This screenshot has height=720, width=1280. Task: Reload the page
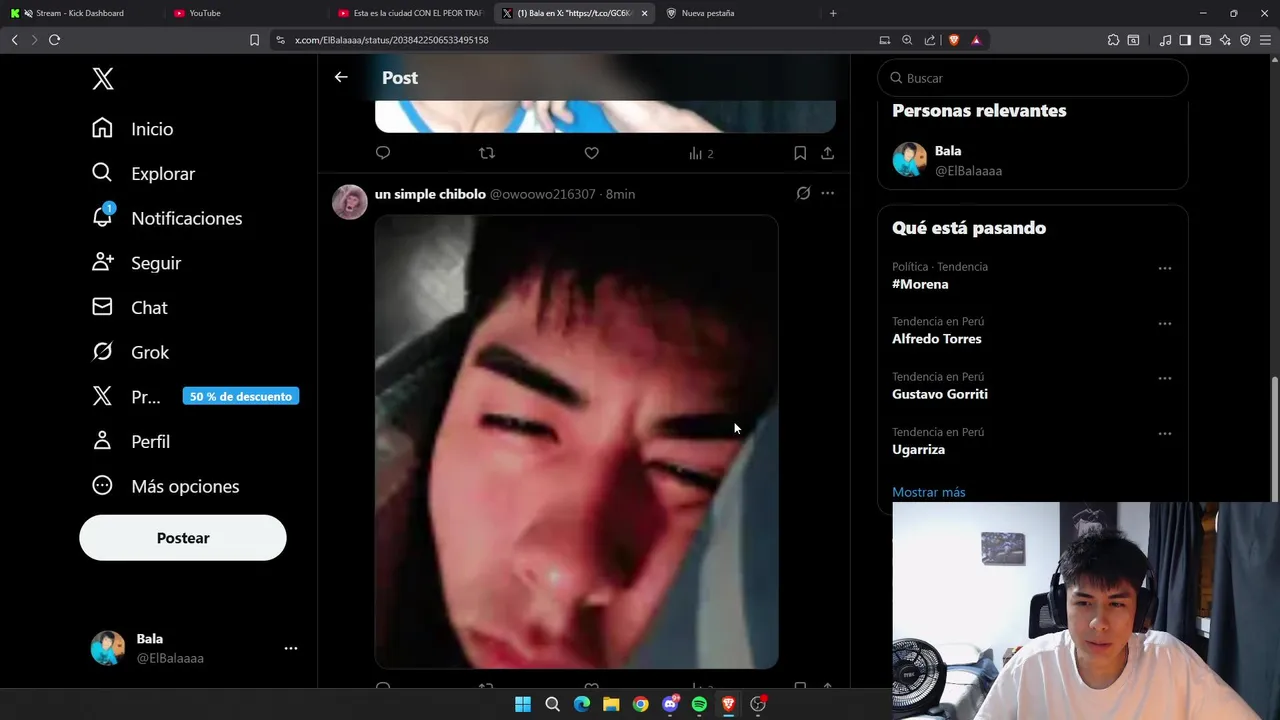tap(54, 40)
